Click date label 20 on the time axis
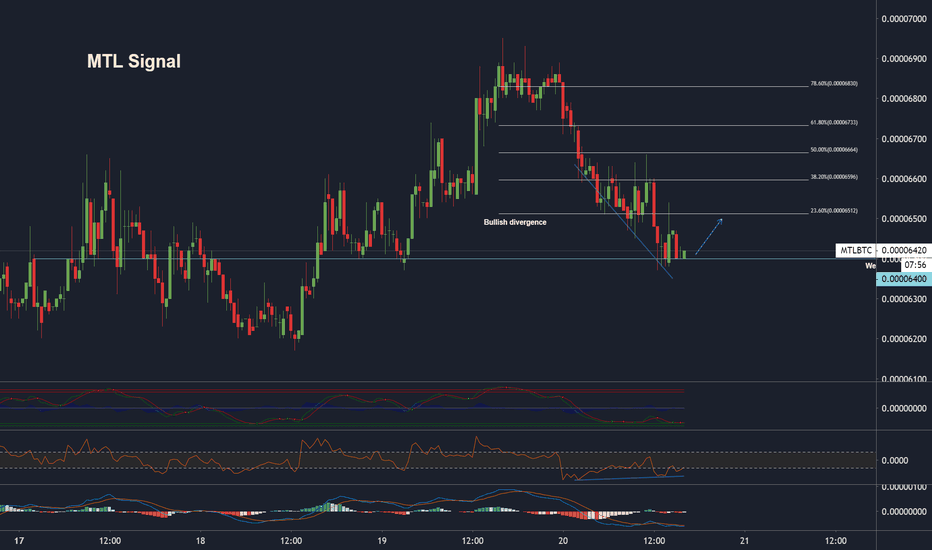This screenshot has height=550, width=932. coord(563,540)
